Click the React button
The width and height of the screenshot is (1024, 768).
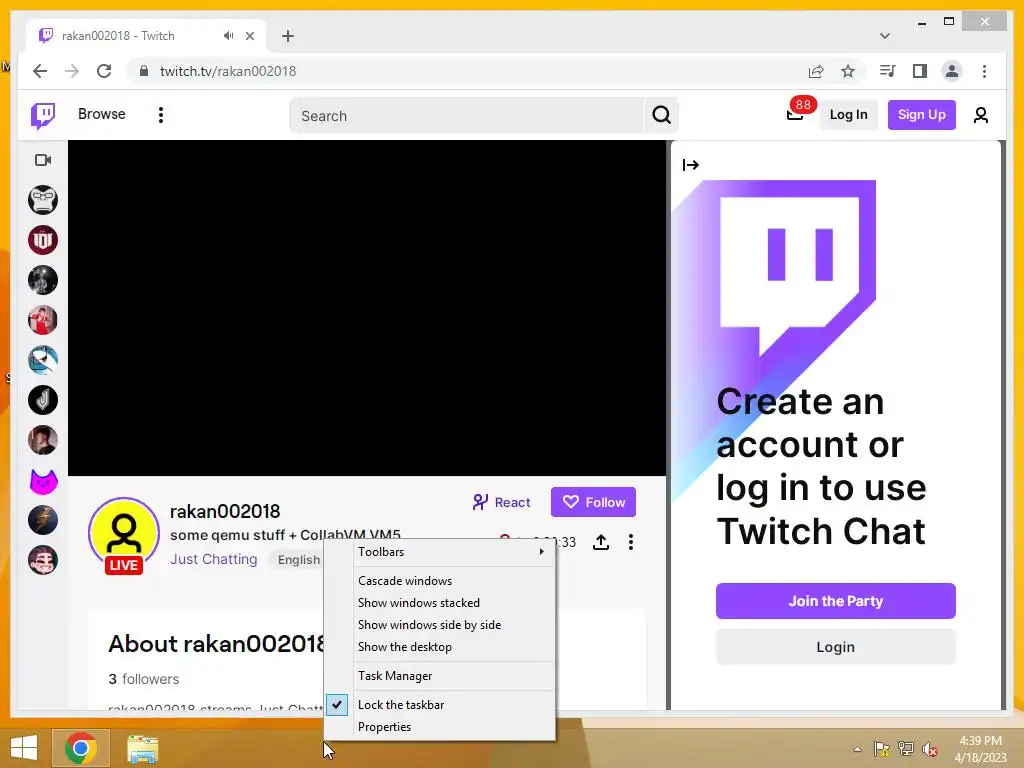[502, 502]
